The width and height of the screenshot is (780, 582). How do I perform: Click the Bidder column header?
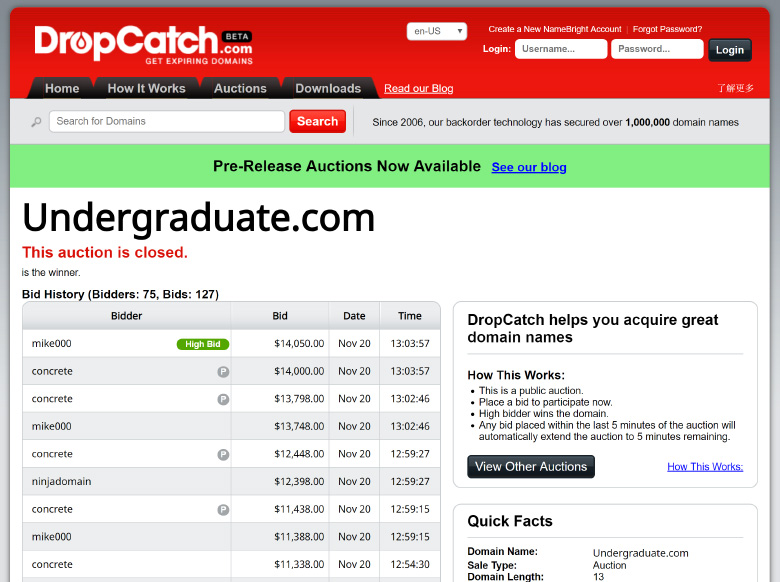click(126, 316)
